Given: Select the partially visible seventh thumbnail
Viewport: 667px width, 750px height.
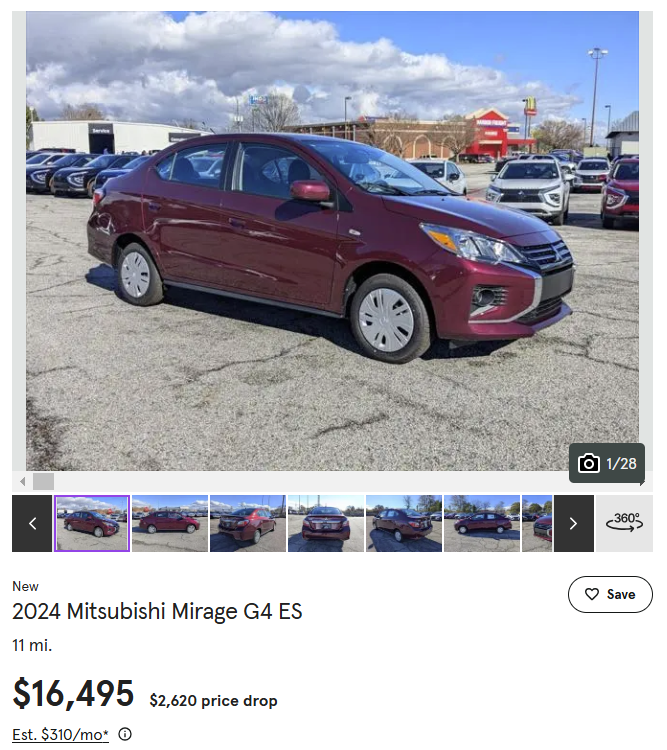Looking at the screenshot, I should pos(537,523).
